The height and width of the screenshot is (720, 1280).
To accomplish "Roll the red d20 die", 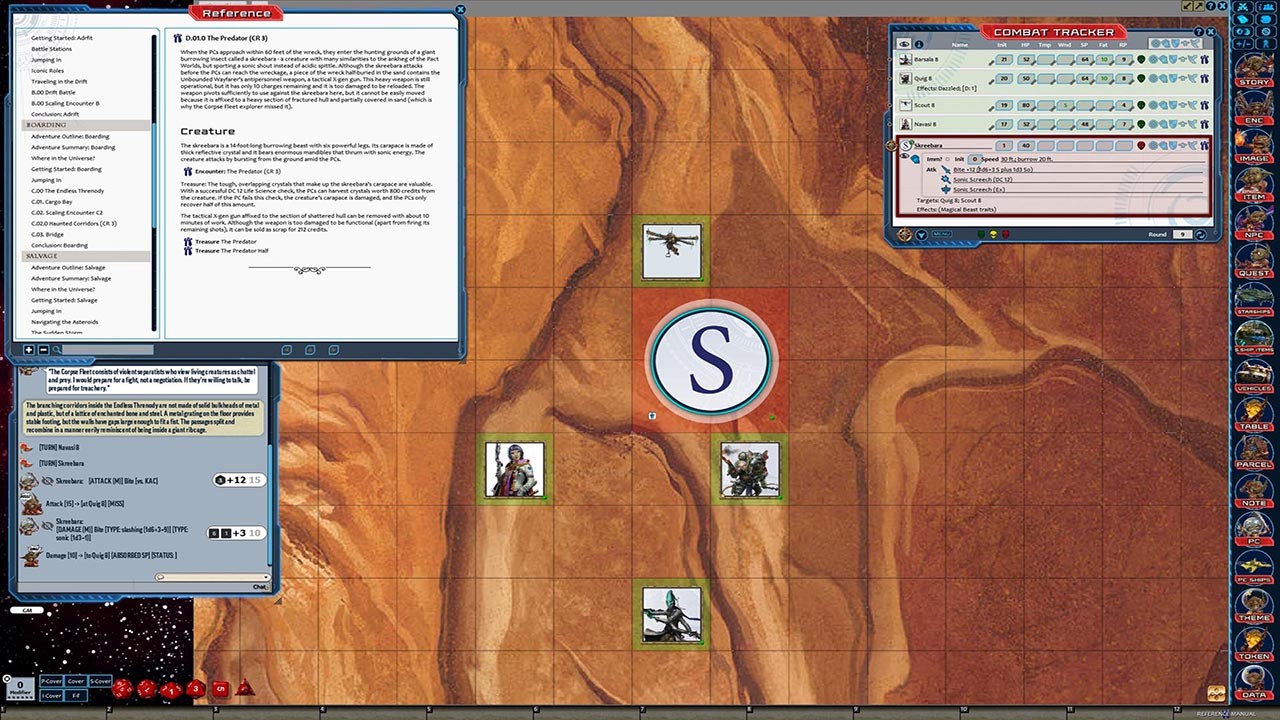I will (122, 689).
